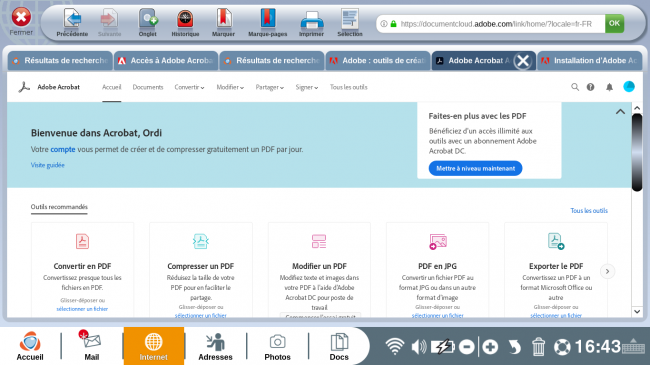
Task: Click the PDF en JPG icon
Action: (438, 241)
